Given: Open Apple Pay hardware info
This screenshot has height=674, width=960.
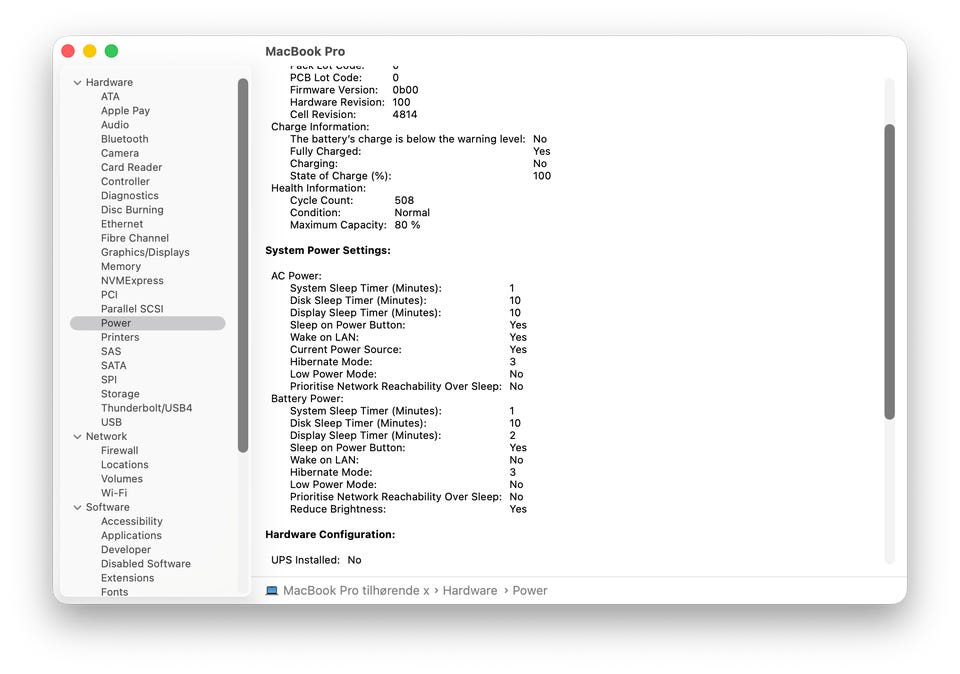Looking at the screenshot, I should tap(126, 111).
